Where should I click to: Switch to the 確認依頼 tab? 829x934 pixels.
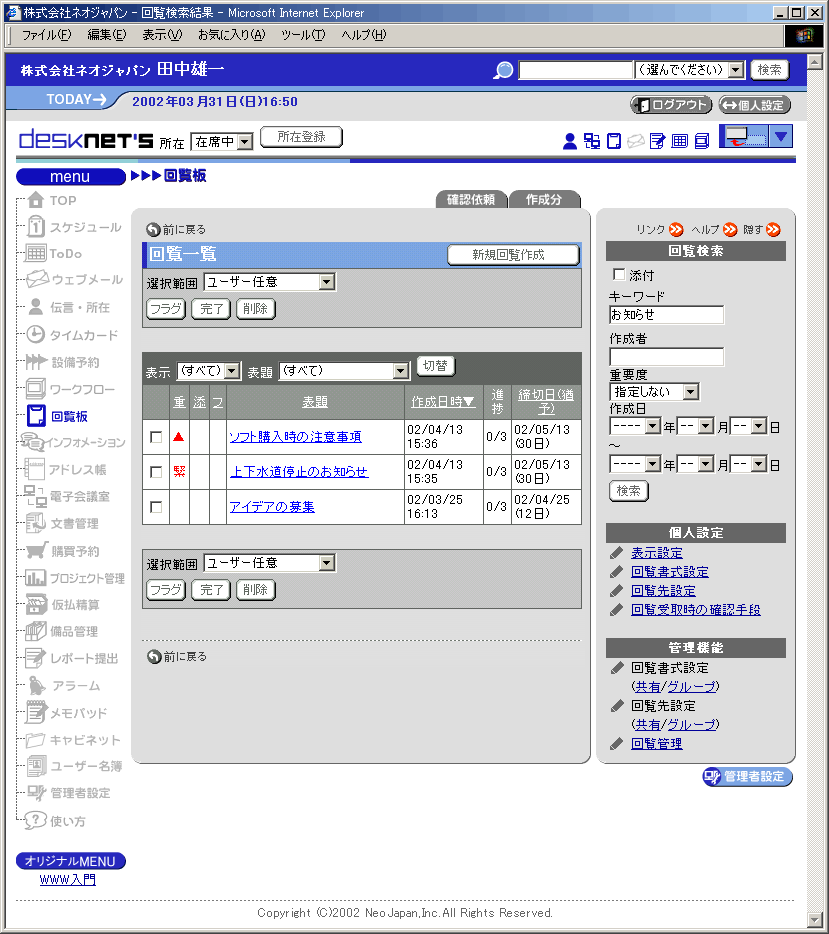coord(471,199)
